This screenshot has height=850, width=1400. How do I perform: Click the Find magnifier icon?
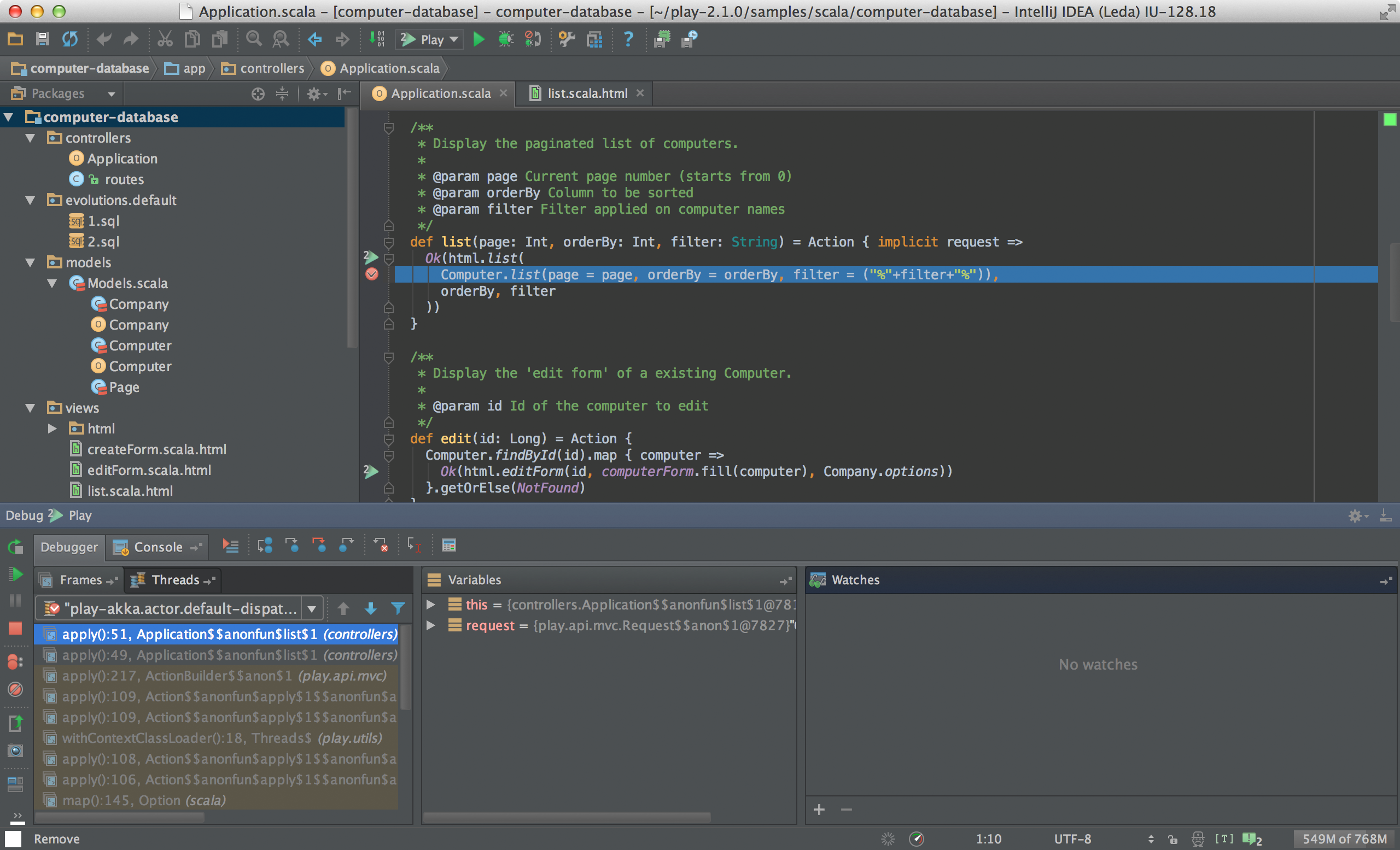point(253,39)
